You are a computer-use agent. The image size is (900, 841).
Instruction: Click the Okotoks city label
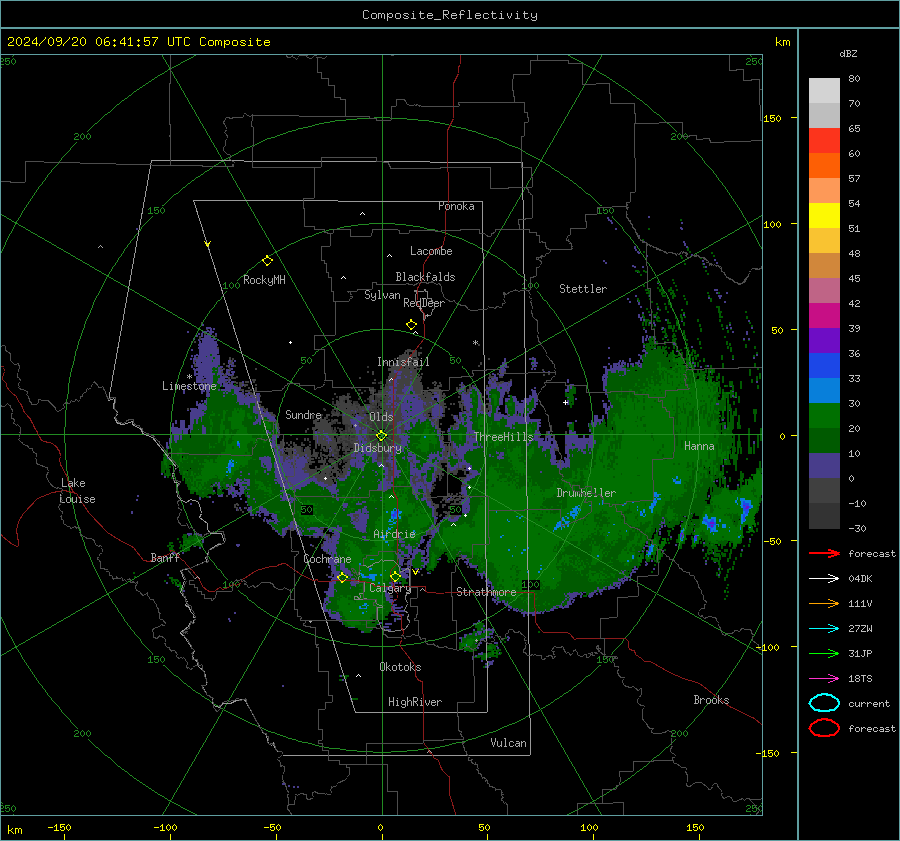(400, 667)
